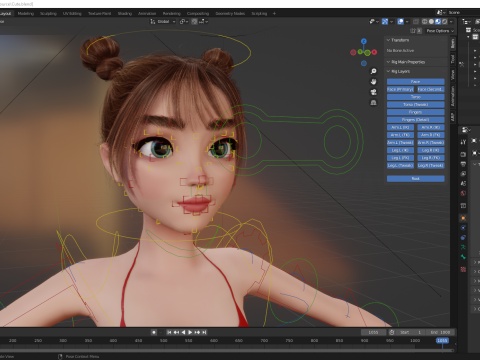Toggle Torso (Tweak) rig layer
This screenshot has width=480, height=360.
[415, 104]
